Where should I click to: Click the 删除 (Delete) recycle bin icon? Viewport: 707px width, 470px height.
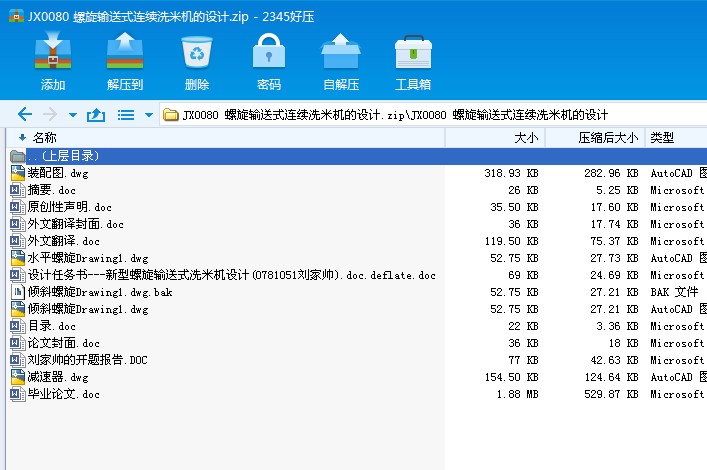click(197, 52)
